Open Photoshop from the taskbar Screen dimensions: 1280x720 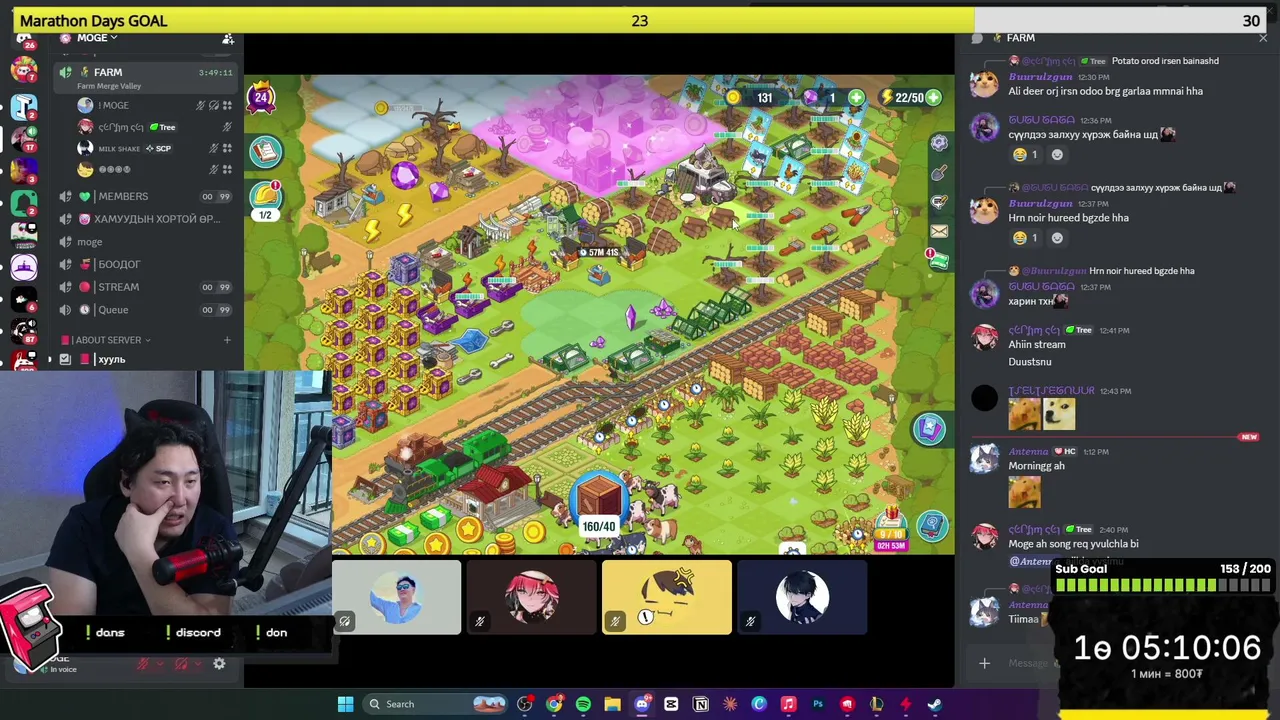coord(817,704)
